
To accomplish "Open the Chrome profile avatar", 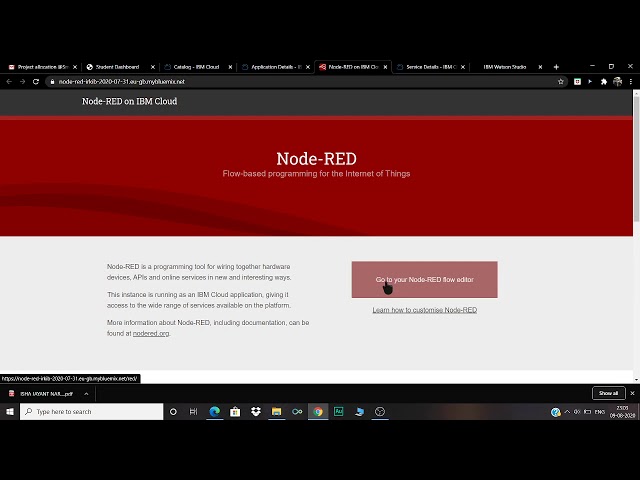I will (618, 82).
